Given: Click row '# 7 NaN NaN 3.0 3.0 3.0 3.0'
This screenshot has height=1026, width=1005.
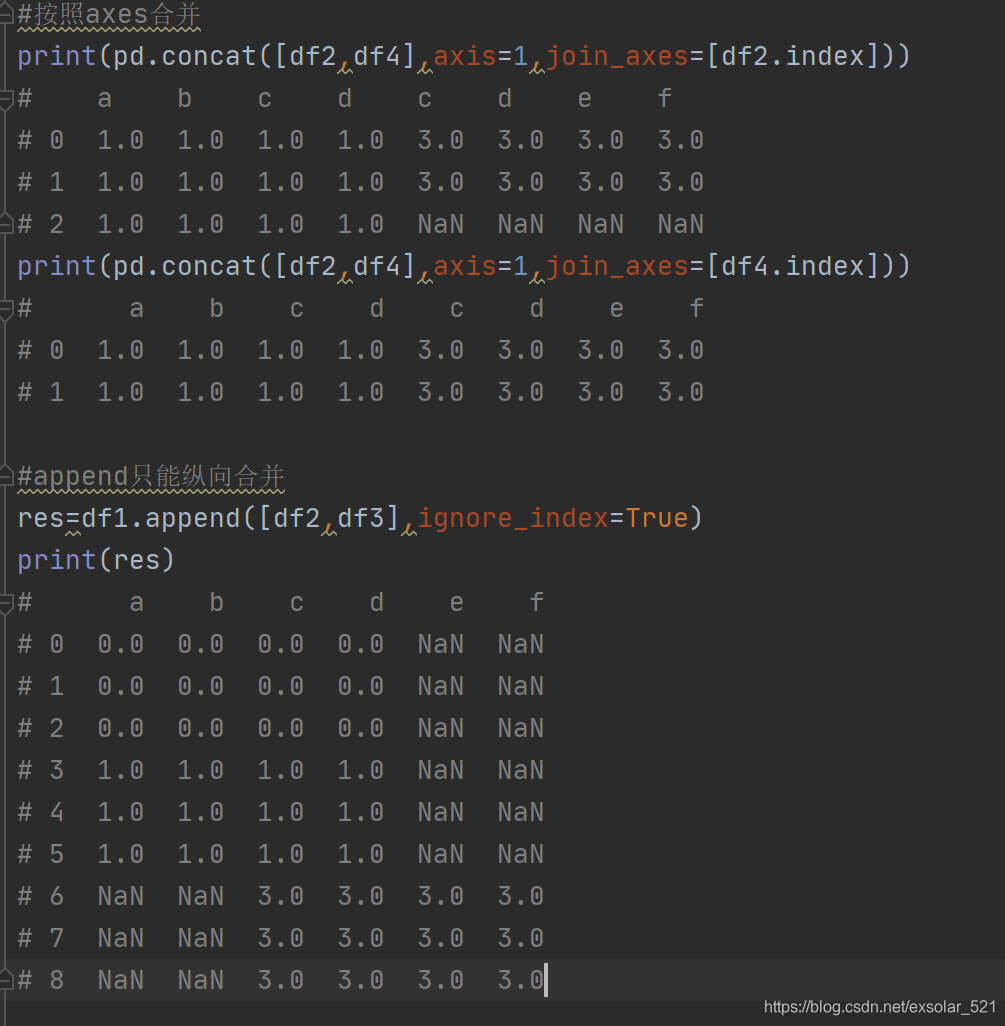Looking at the screenshot, I should click(281, 938).
